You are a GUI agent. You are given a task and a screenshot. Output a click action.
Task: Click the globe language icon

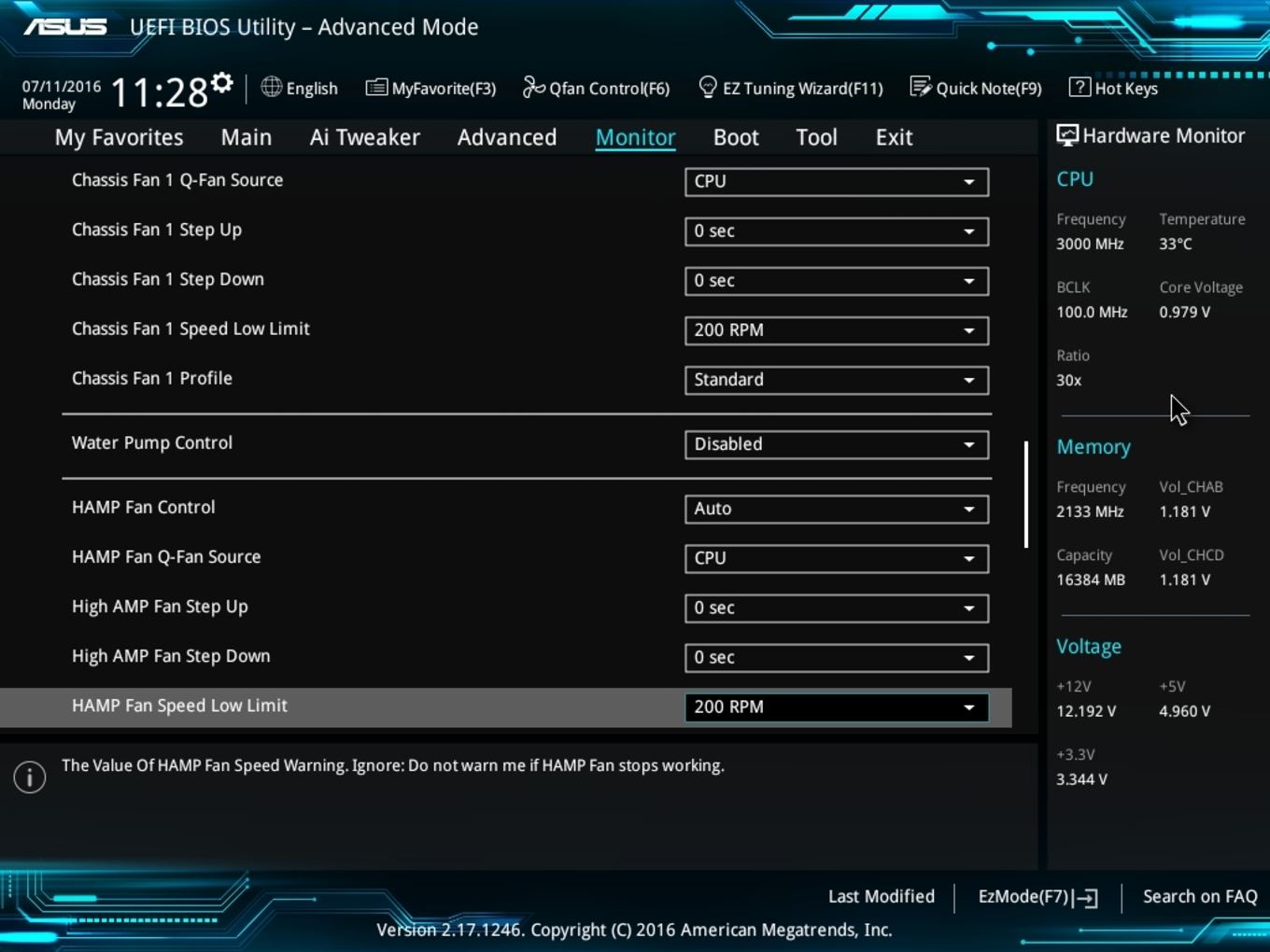tap(271, 87)
